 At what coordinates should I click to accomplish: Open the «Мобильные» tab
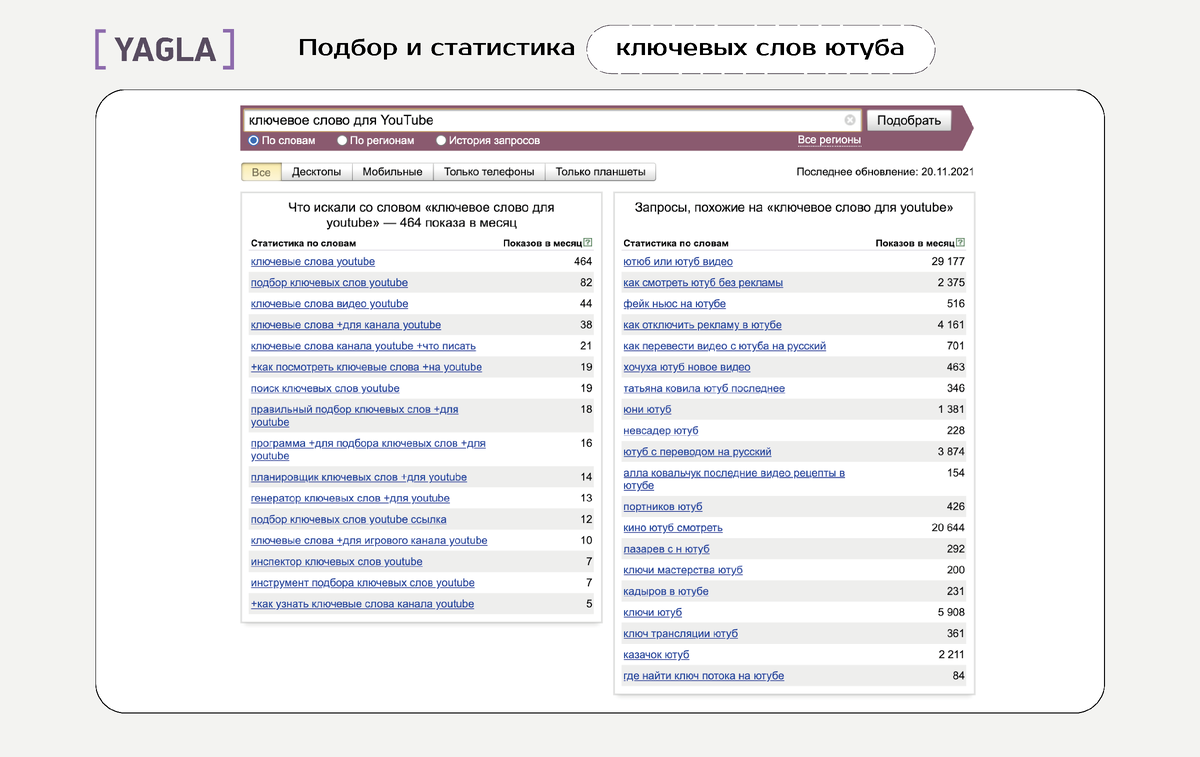392,171
